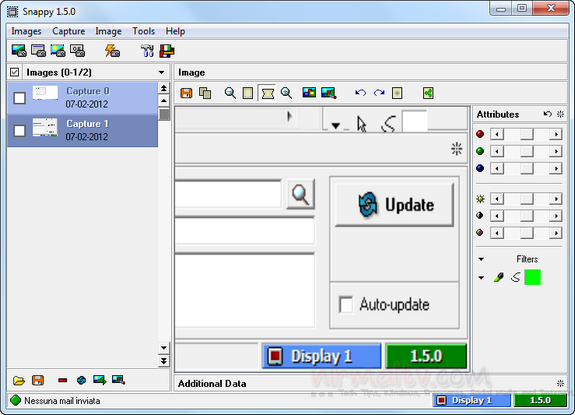Select the Capture 1 thumbnail
Image resolution: width=575 pixels, height=415 pixels.
[x=45, y=127]
